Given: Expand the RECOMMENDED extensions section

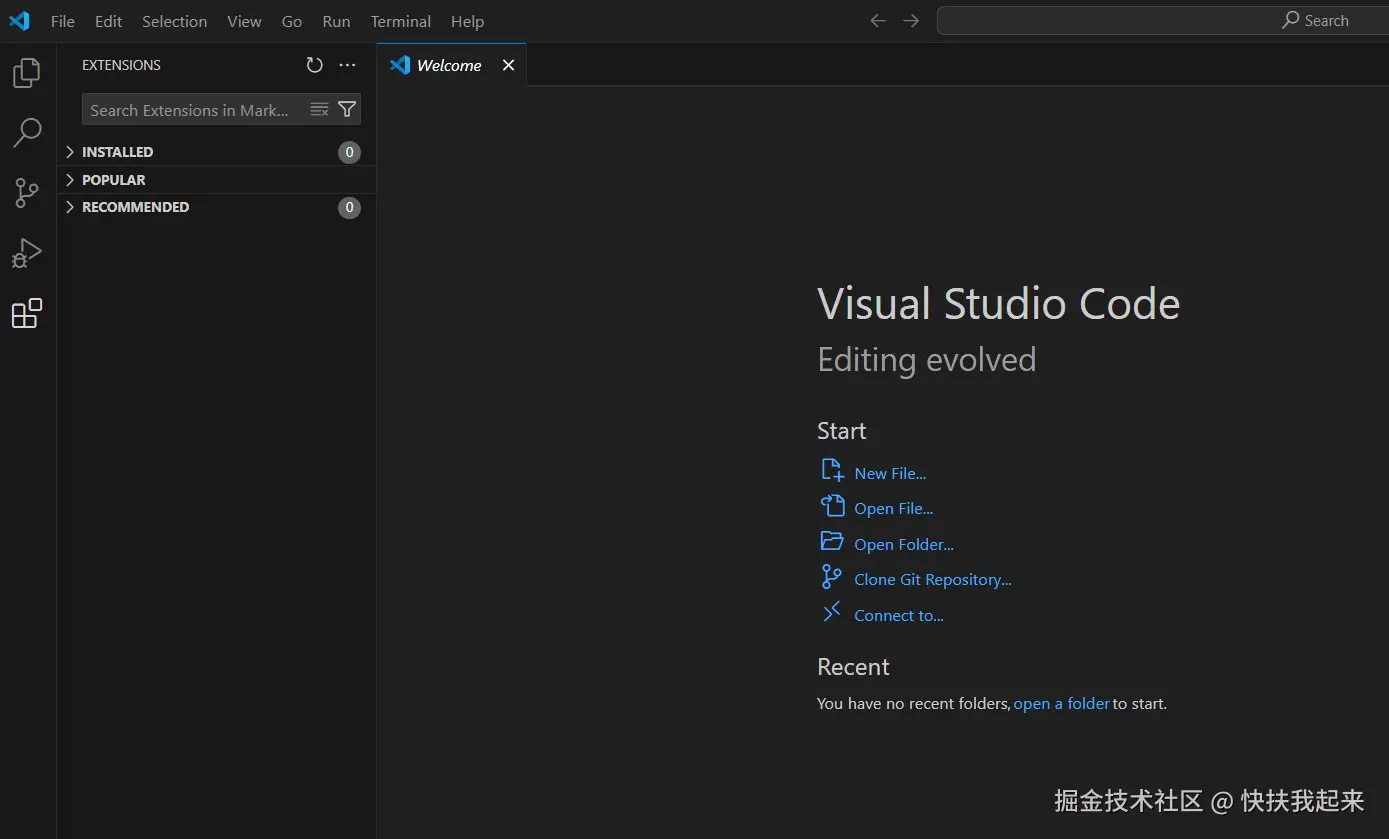Looking at the screenshot, I should [135, 207].
